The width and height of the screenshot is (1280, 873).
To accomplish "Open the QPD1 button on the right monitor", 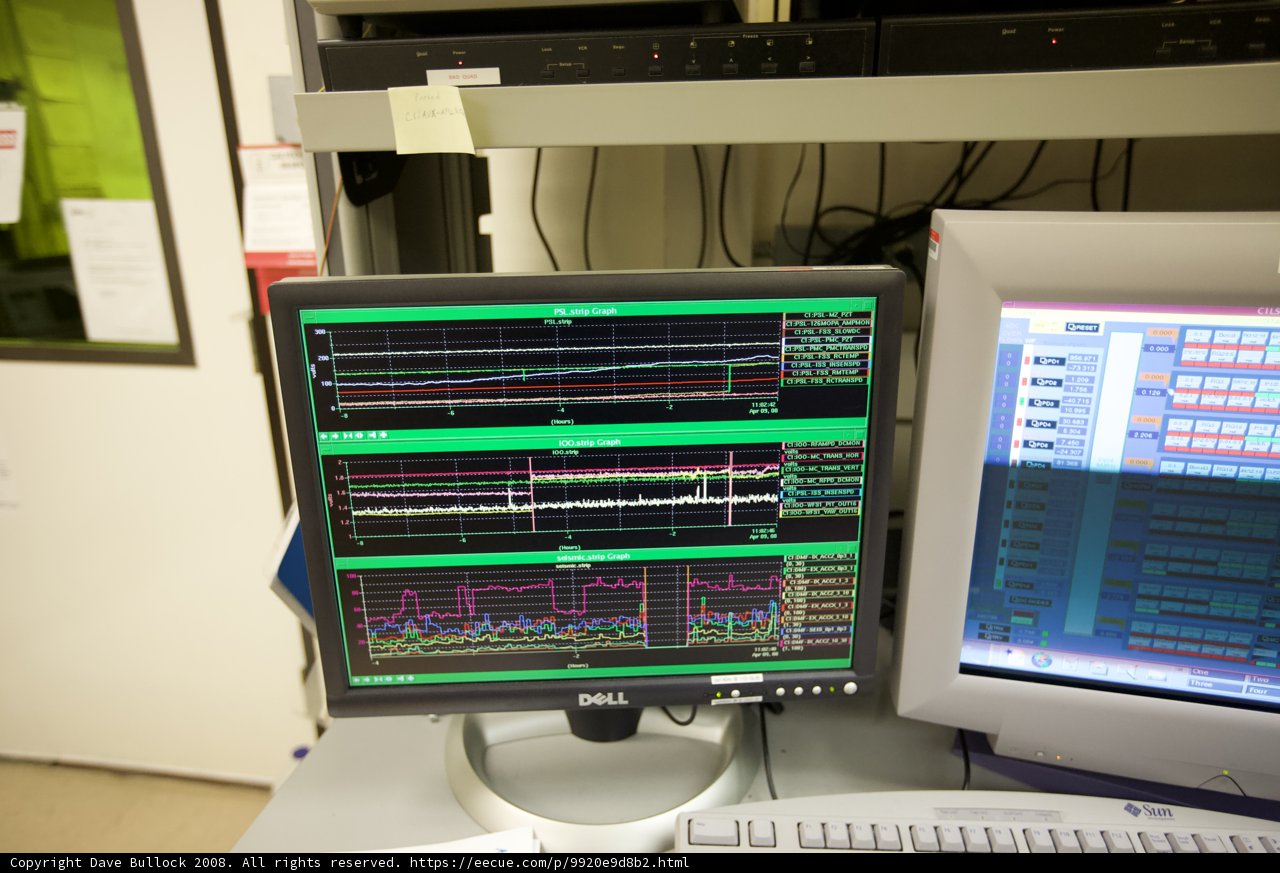I will [x=1050, y=361].
